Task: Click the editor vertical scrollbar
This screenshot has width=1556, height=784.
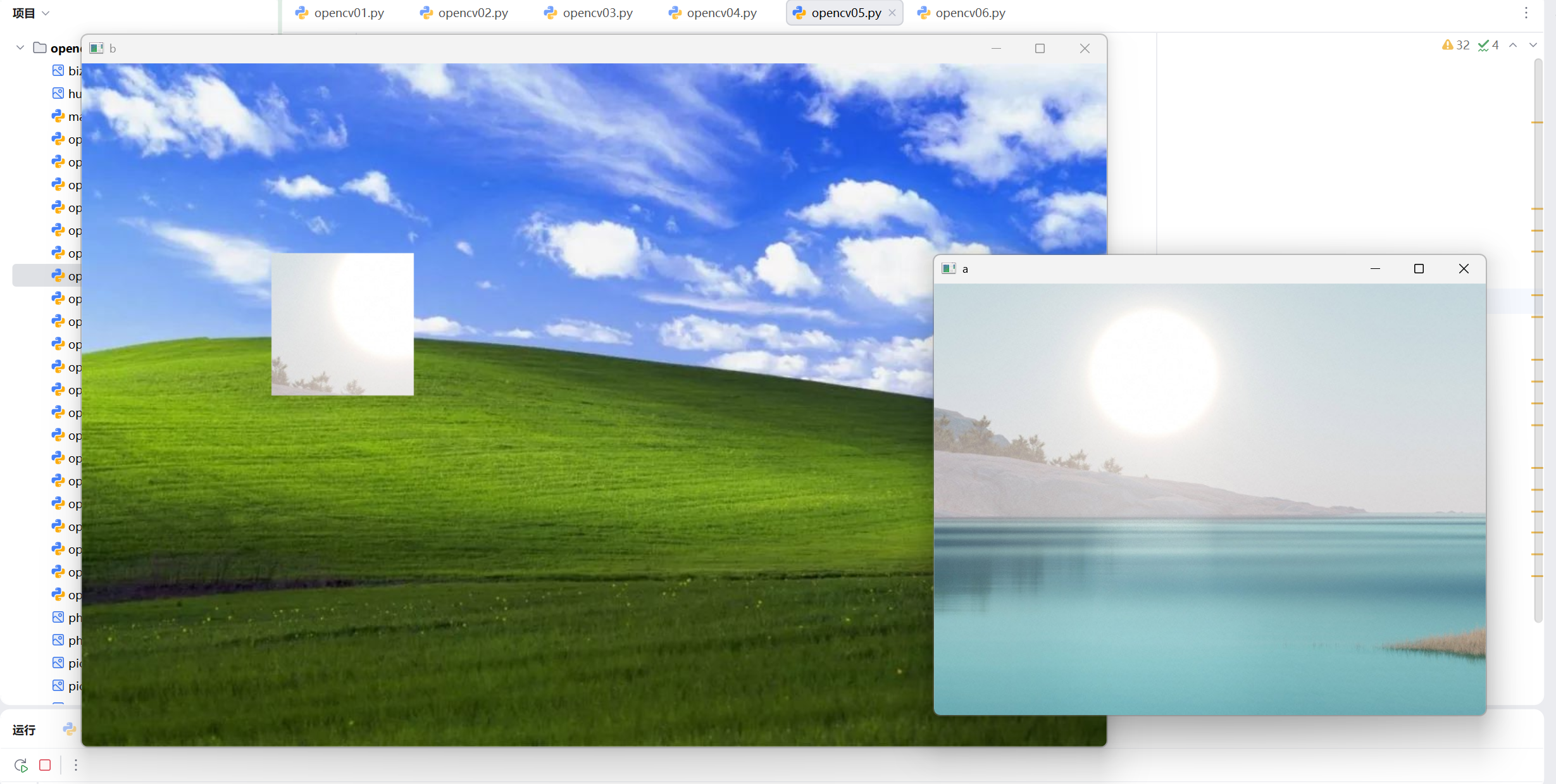Action: click(1538, 342)
